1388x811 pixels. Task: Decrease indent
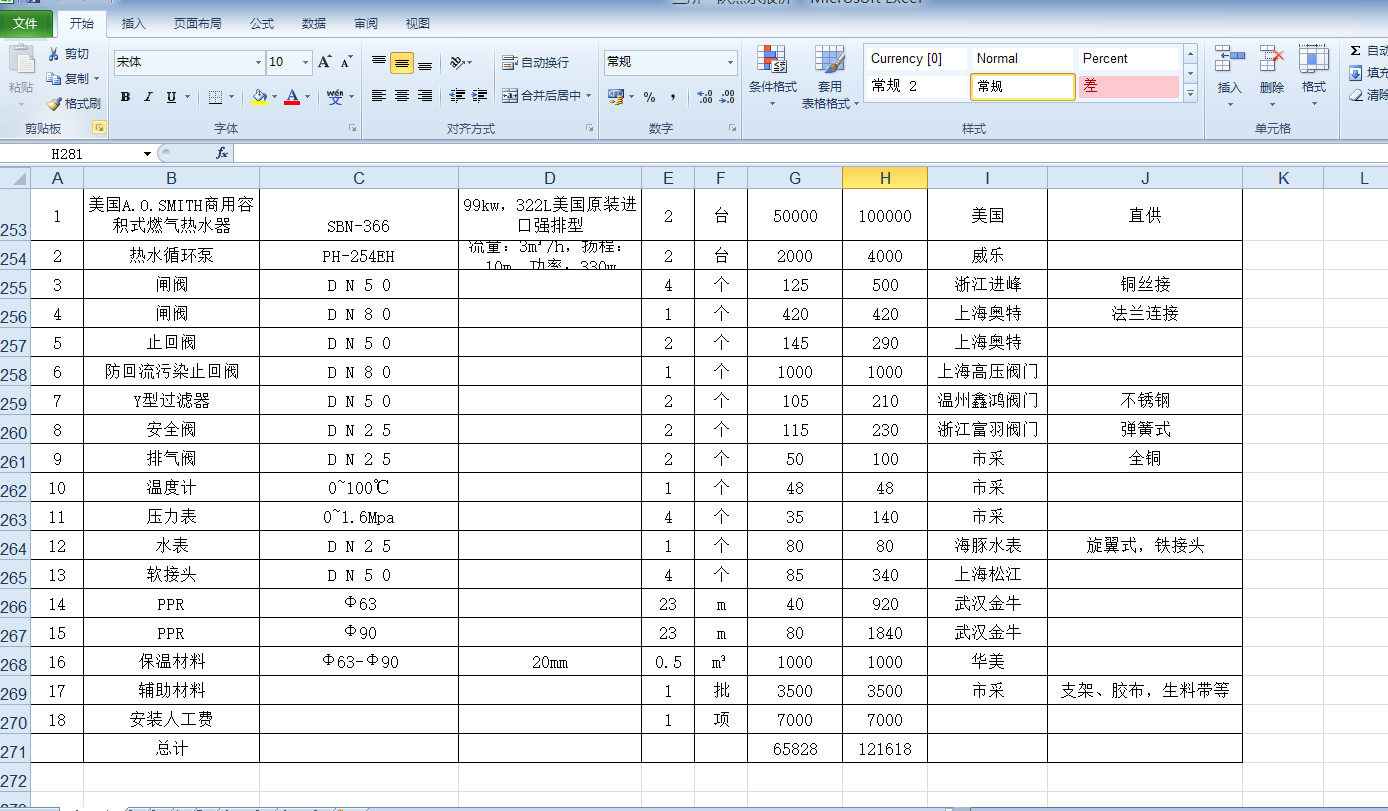(457, 96)
